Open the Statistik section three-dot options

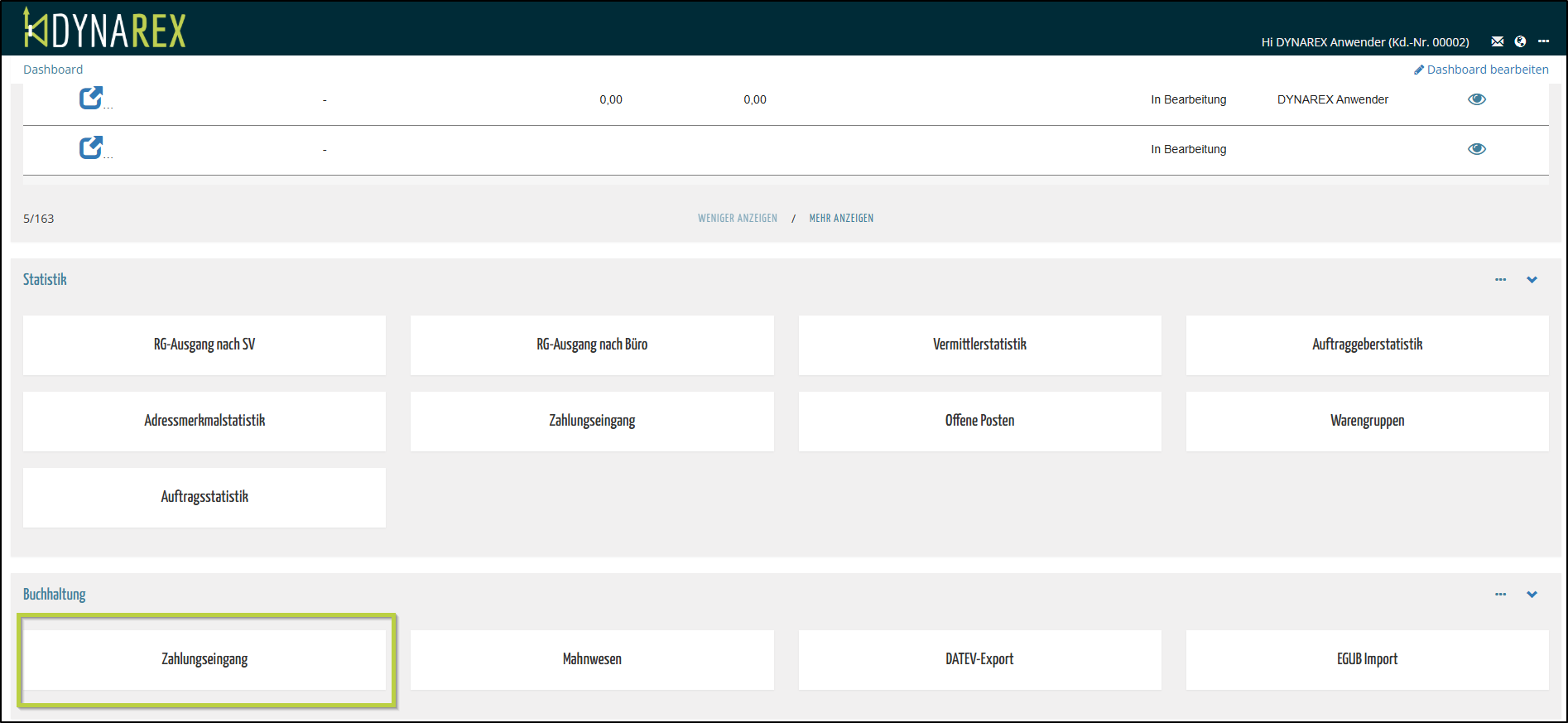point(1500,280)
